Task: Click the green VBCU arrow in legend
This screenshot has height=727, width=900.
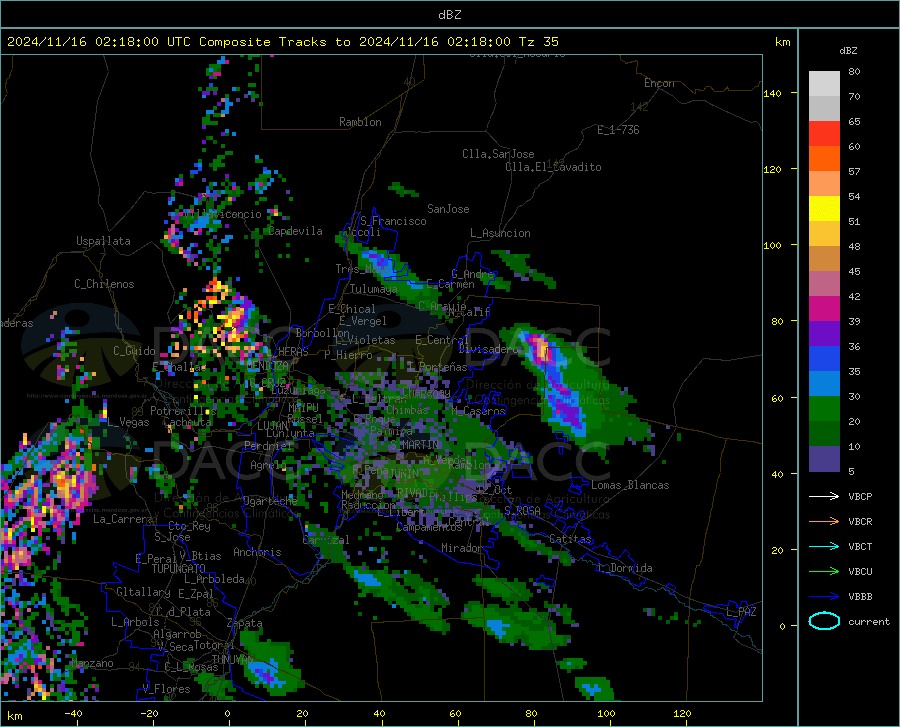Action: pyautogui.click(x=824, y=572)
